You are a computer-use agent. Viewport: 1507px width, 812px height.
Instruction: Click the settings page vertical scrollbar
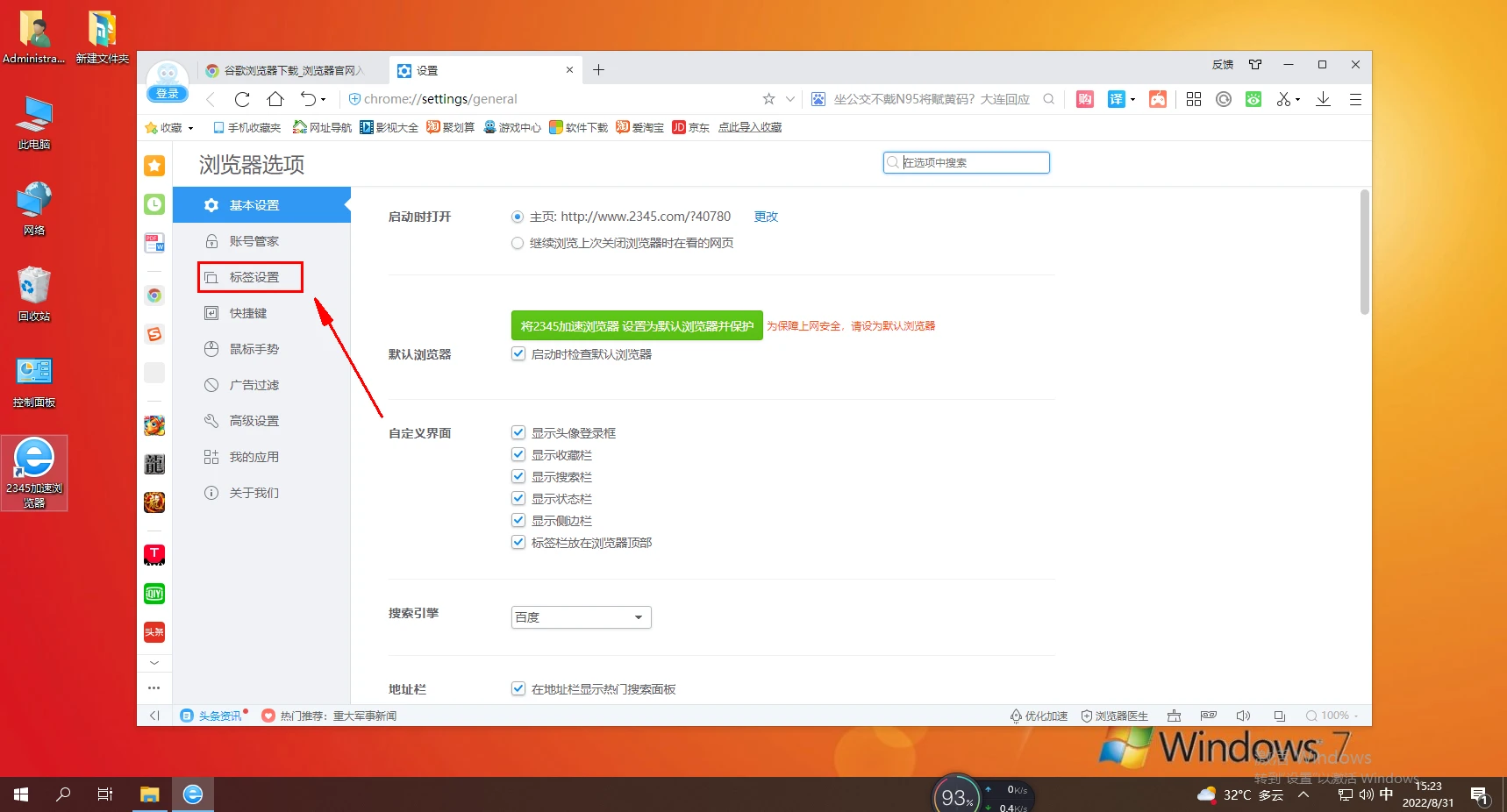pos(1364,252)
